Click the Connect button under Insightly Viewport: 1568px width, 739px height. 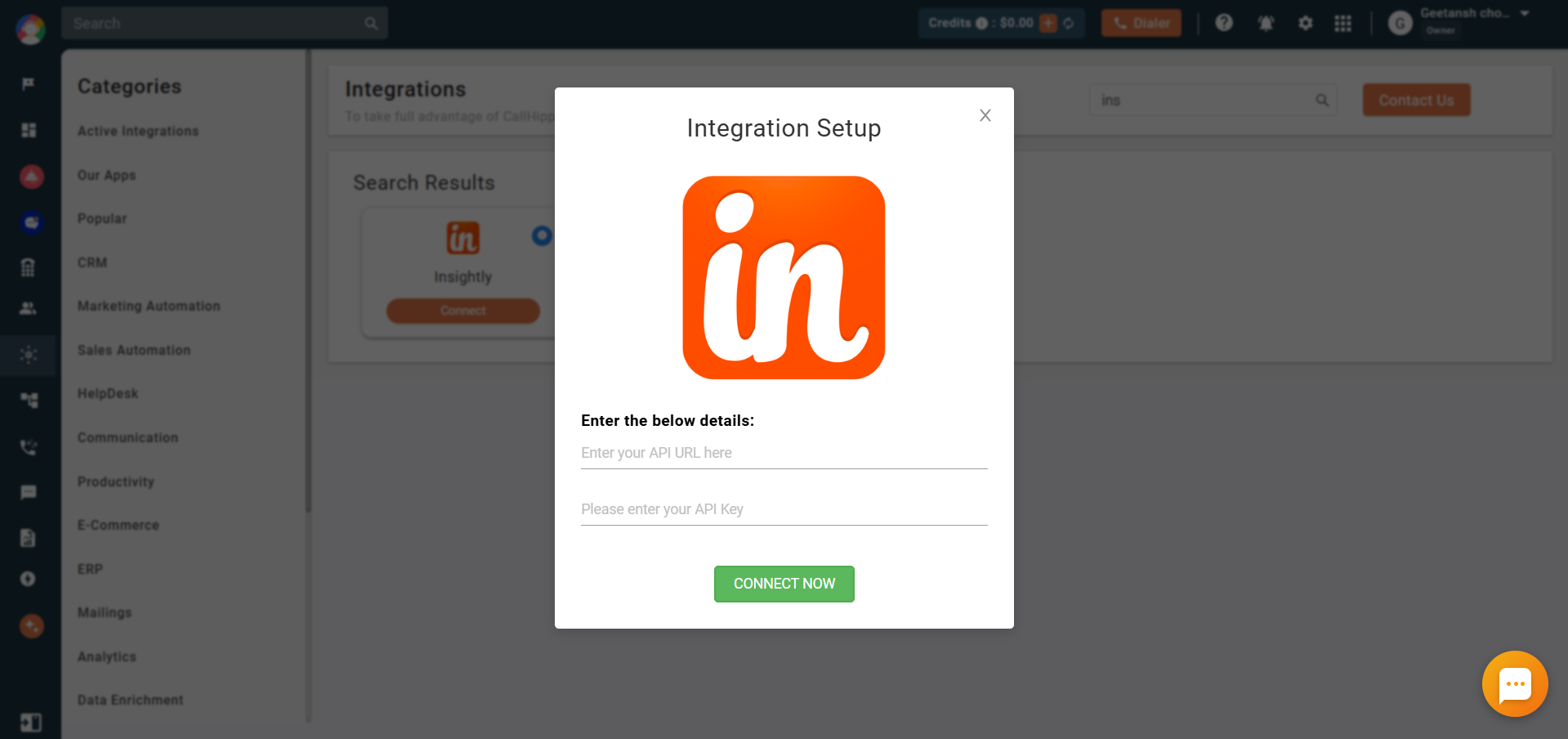click(462, 311)
